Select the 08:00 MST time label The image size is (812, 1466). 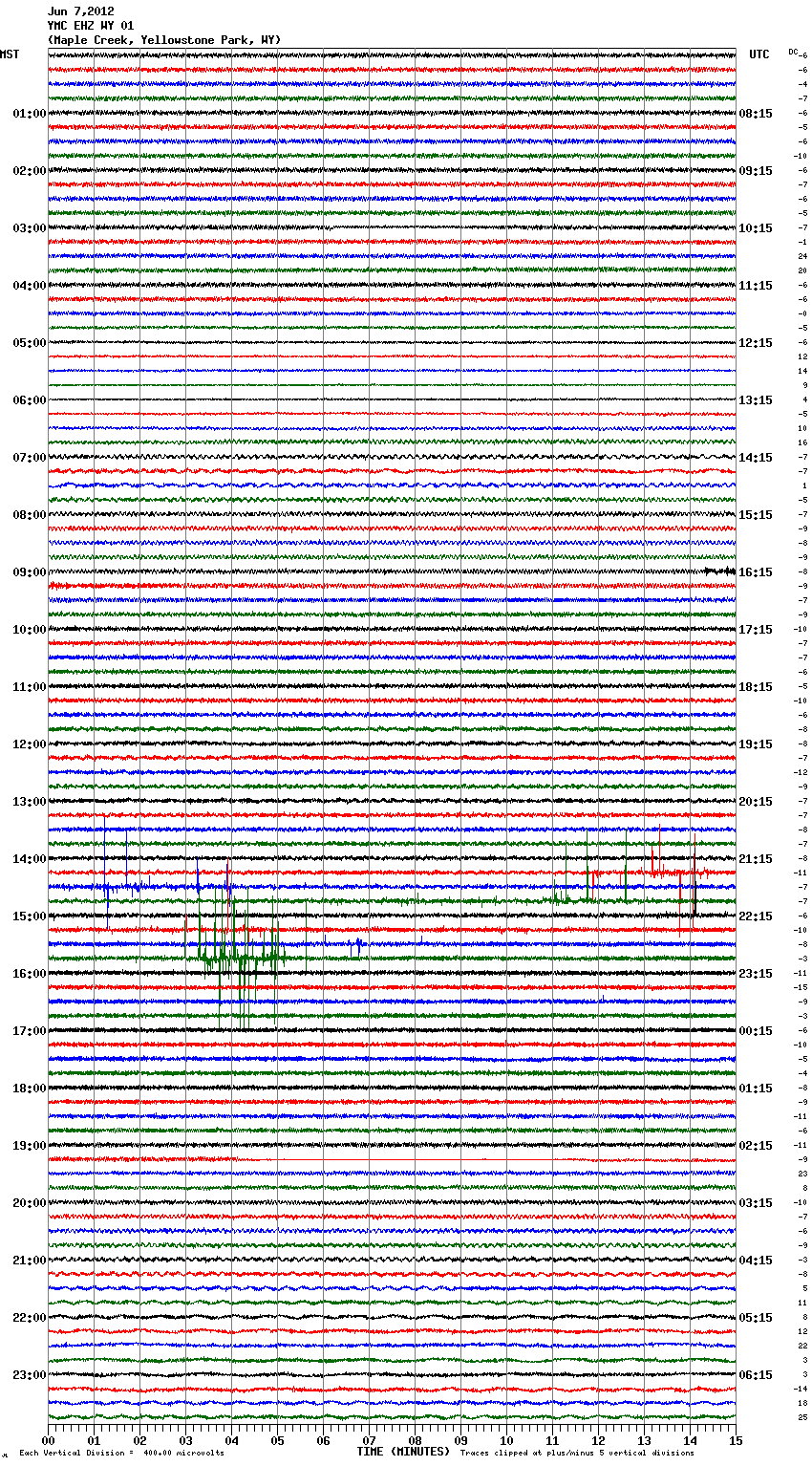[30, 515]
